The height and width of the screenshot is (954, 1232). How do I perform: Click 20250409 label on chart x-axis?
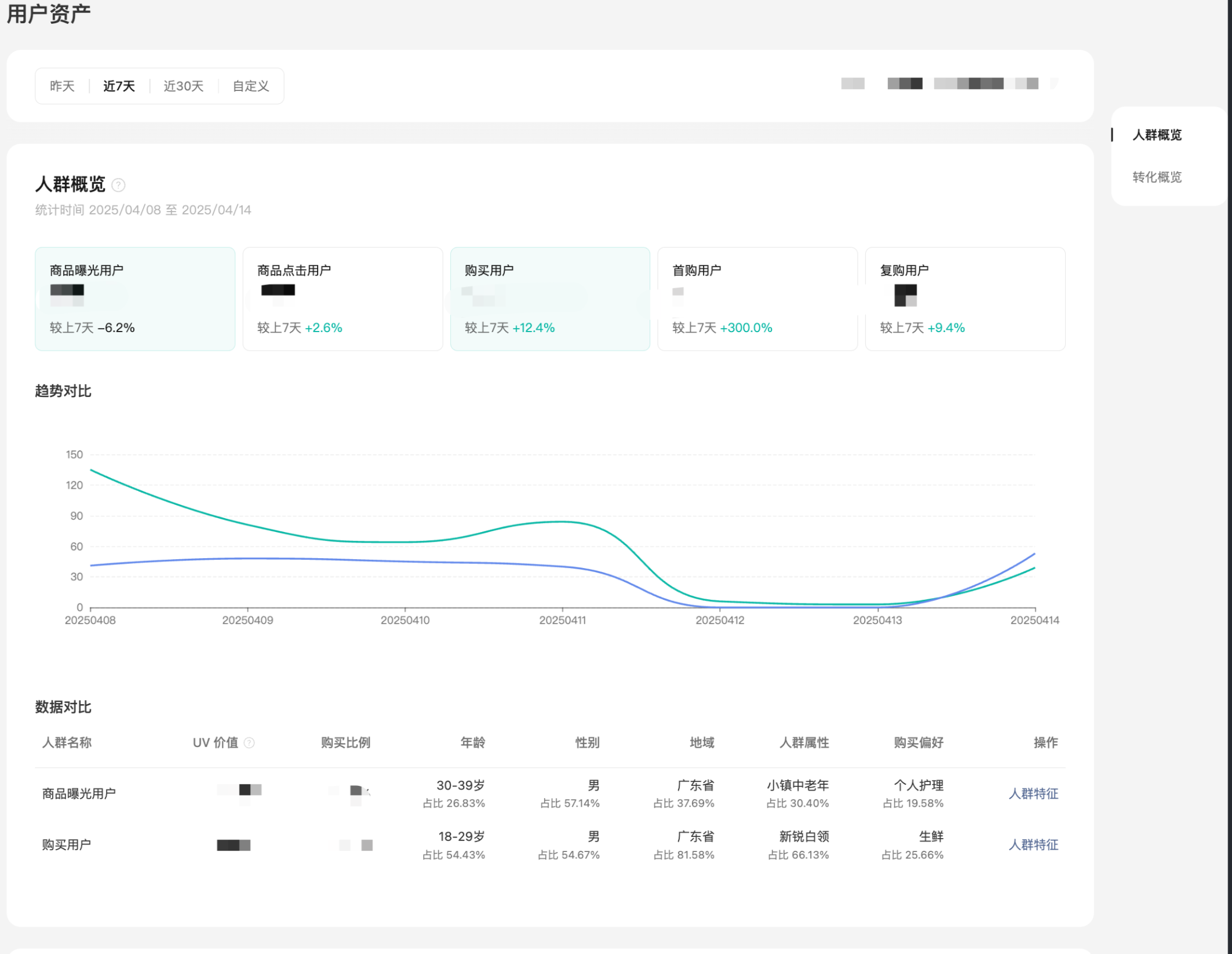point(247,620)
